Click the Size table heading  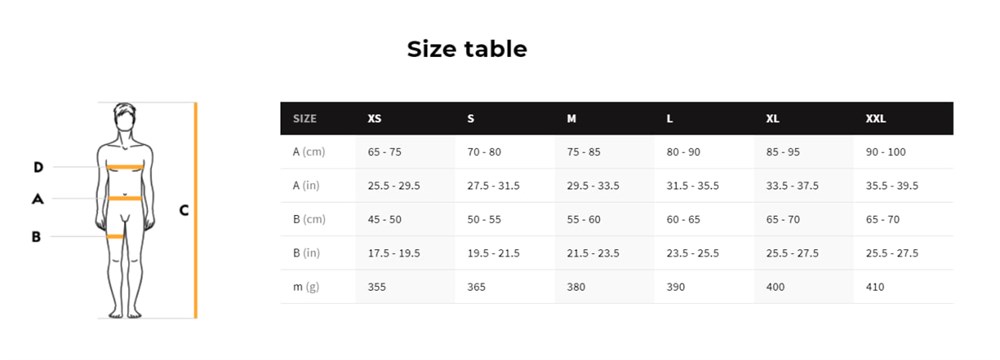(467, 49)
